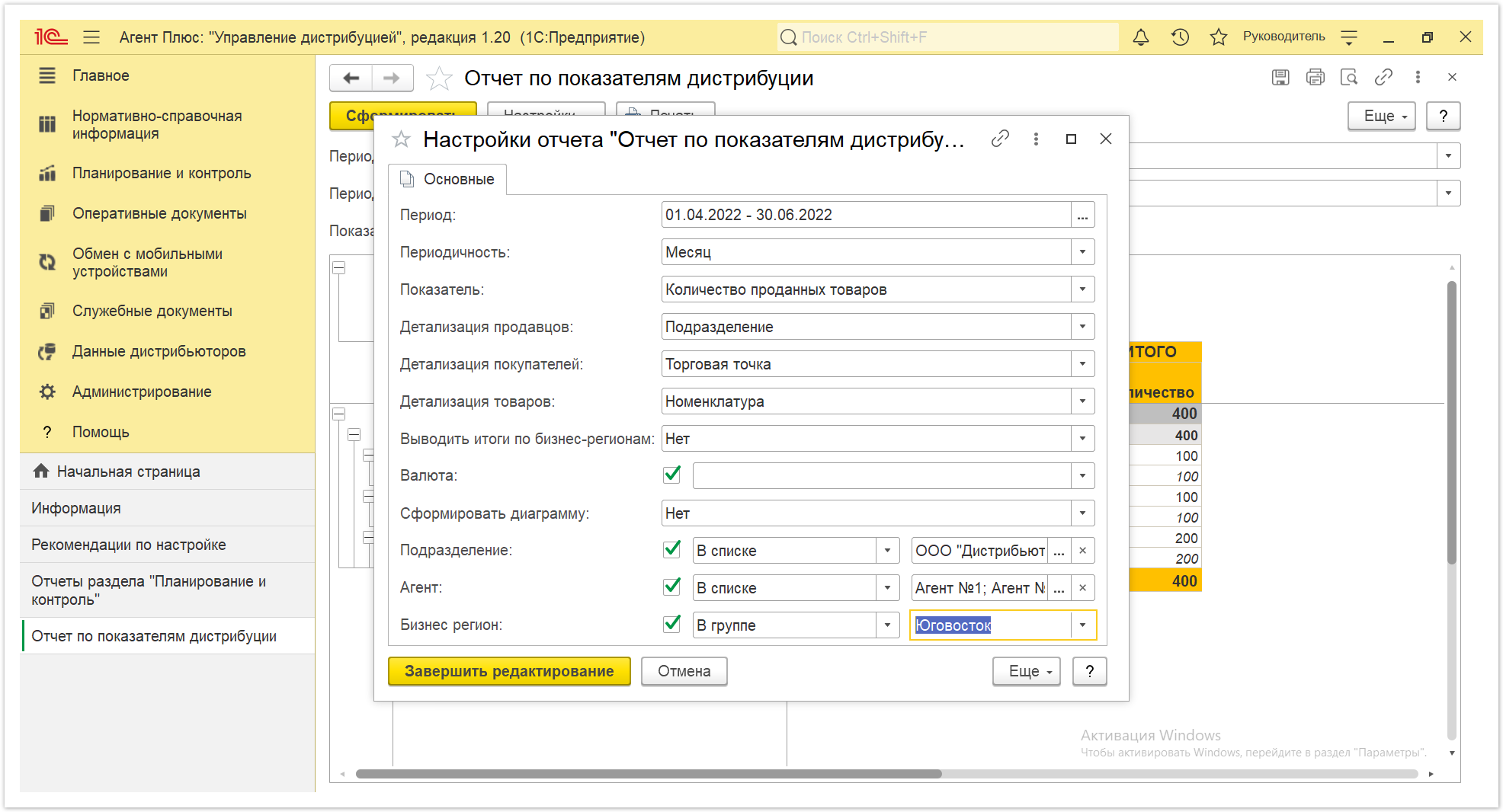Expand the Юговосток value dropdown

click(x=1082, y=625)
